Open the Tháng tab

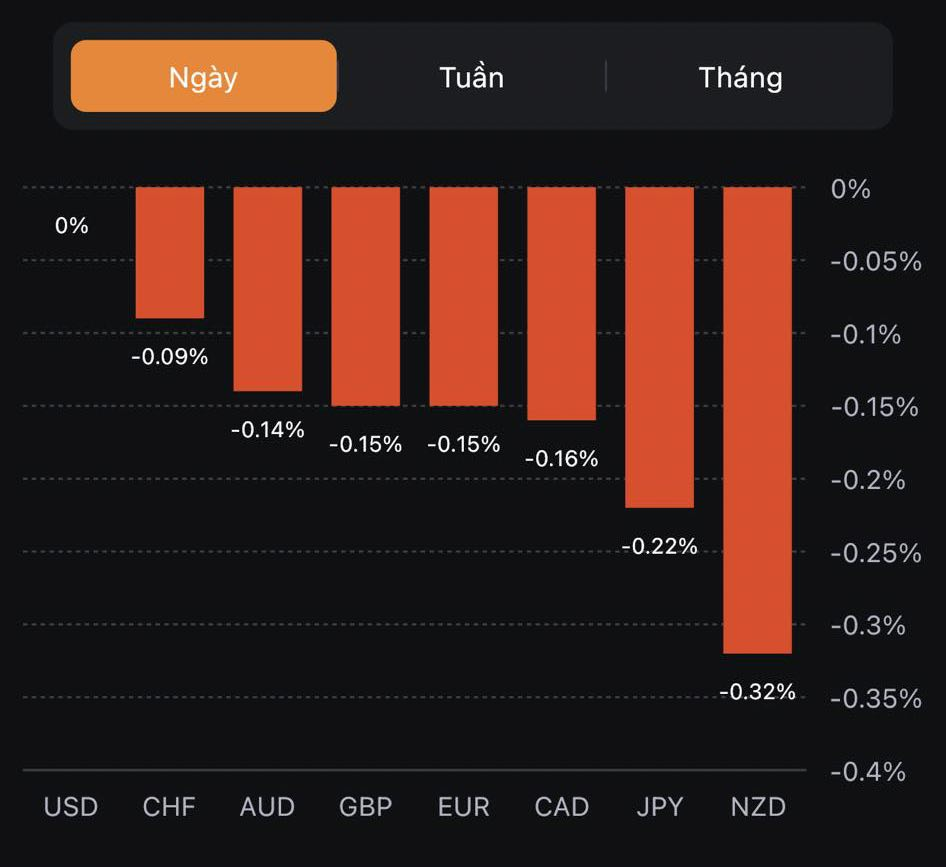tap(740, 77)
